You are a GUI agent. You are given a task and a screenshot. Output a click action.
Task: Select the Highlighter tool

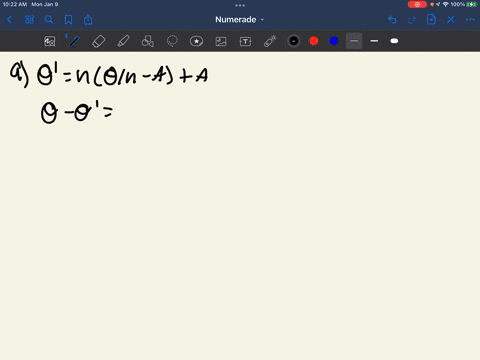[123, 41]
